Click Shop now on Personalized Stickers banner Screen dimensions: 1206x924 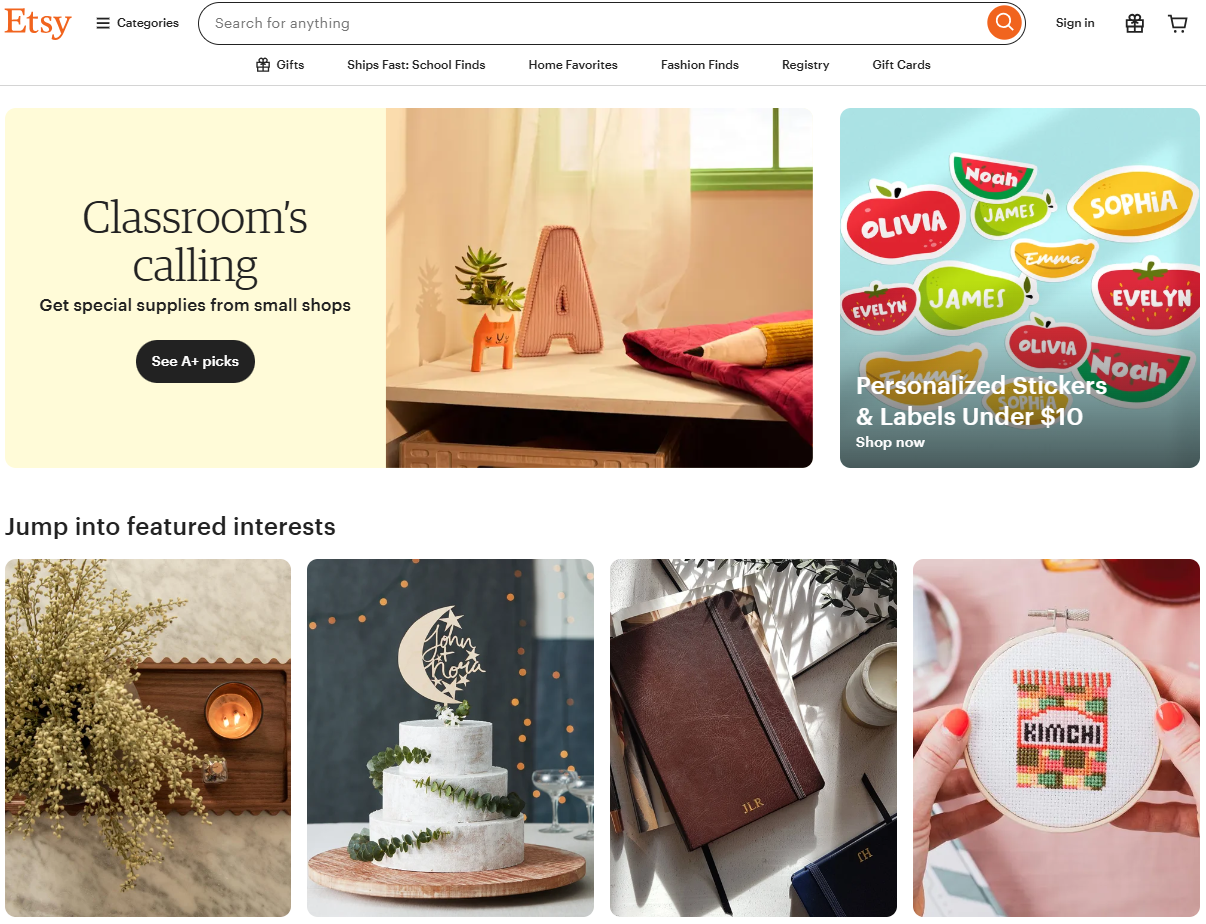coord(890,442)
